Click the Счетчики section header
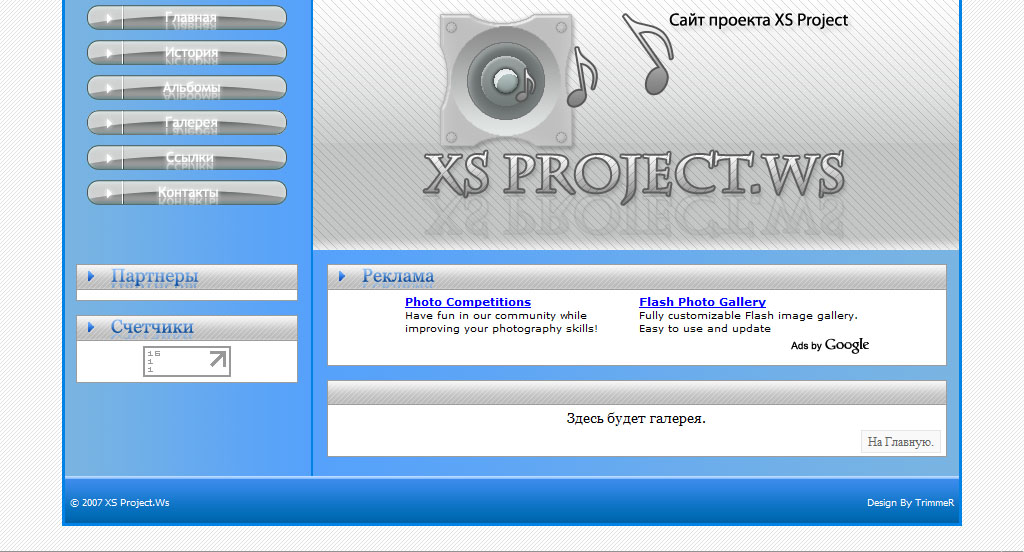 [187, 328]
